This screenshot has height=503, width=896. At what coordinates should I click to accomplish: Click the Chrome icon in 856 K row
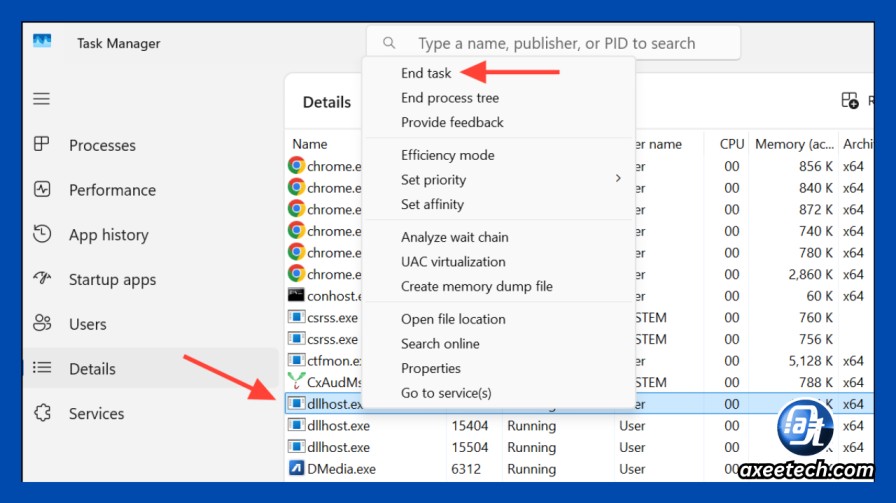tap(296, 166)
